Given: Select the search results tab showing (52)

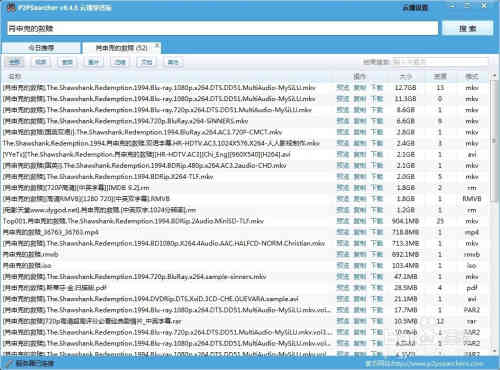Looking at the screenshot, I should 121,48.
